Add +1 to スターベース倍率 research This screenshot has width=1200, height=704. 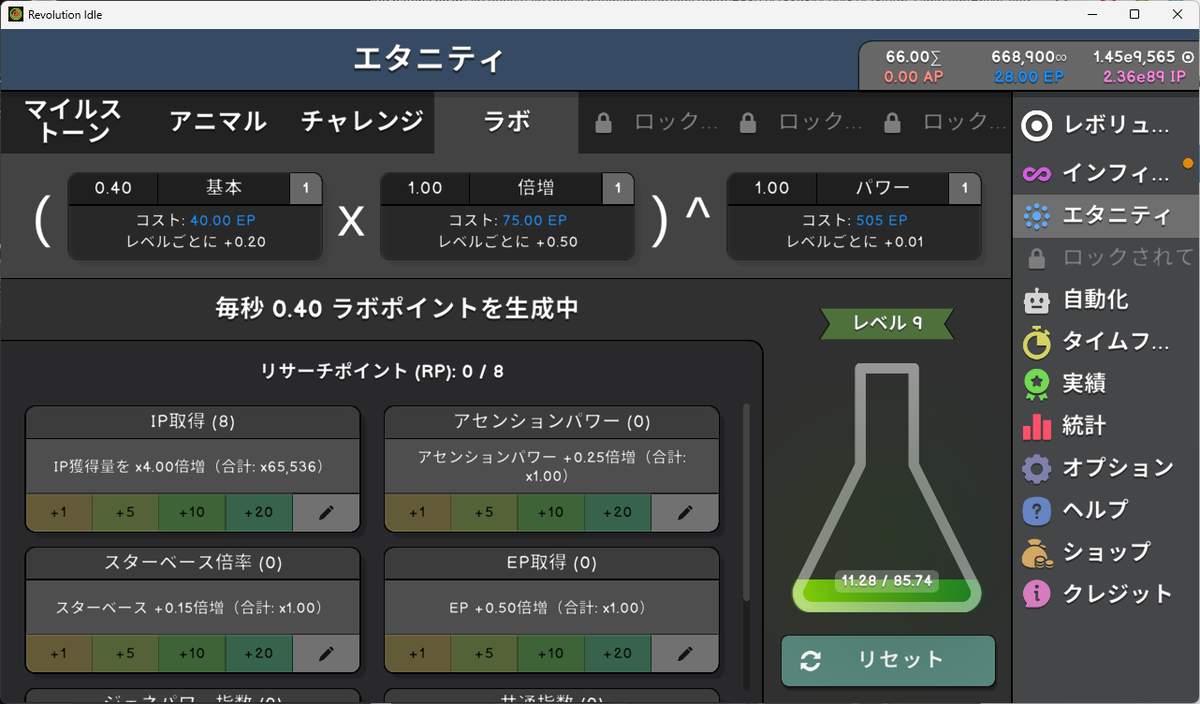click(x=59, y=653)
